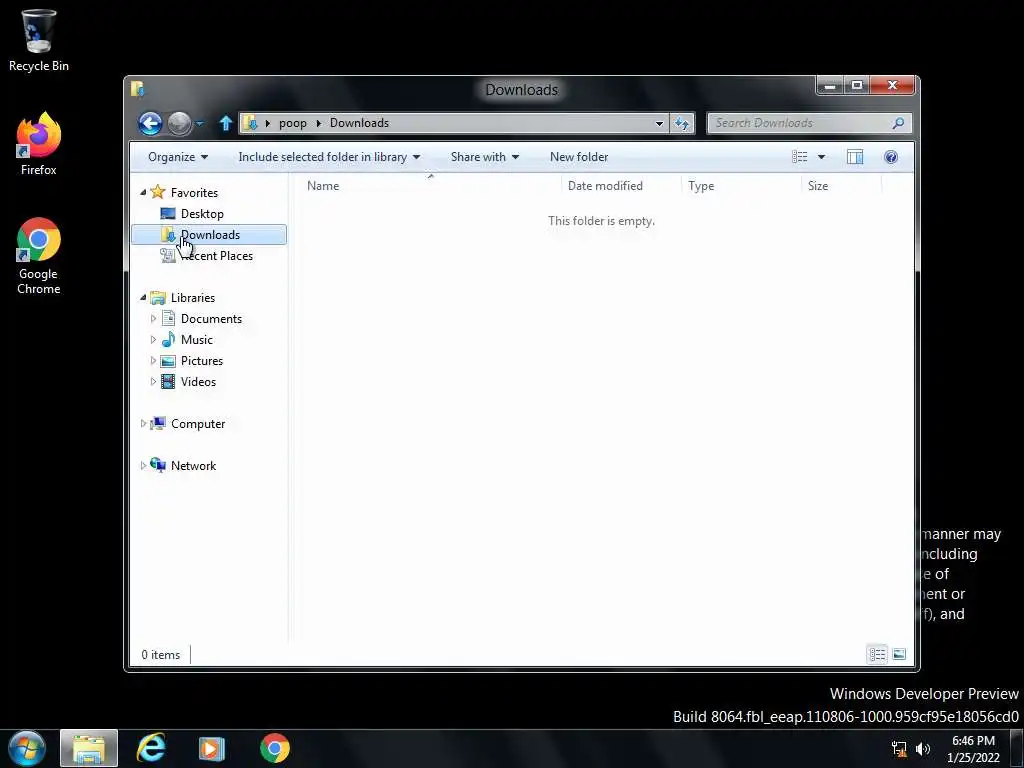Click the grayed Forward arrow button
This screenshot has height=768, width=1024.
click(179, 123)
